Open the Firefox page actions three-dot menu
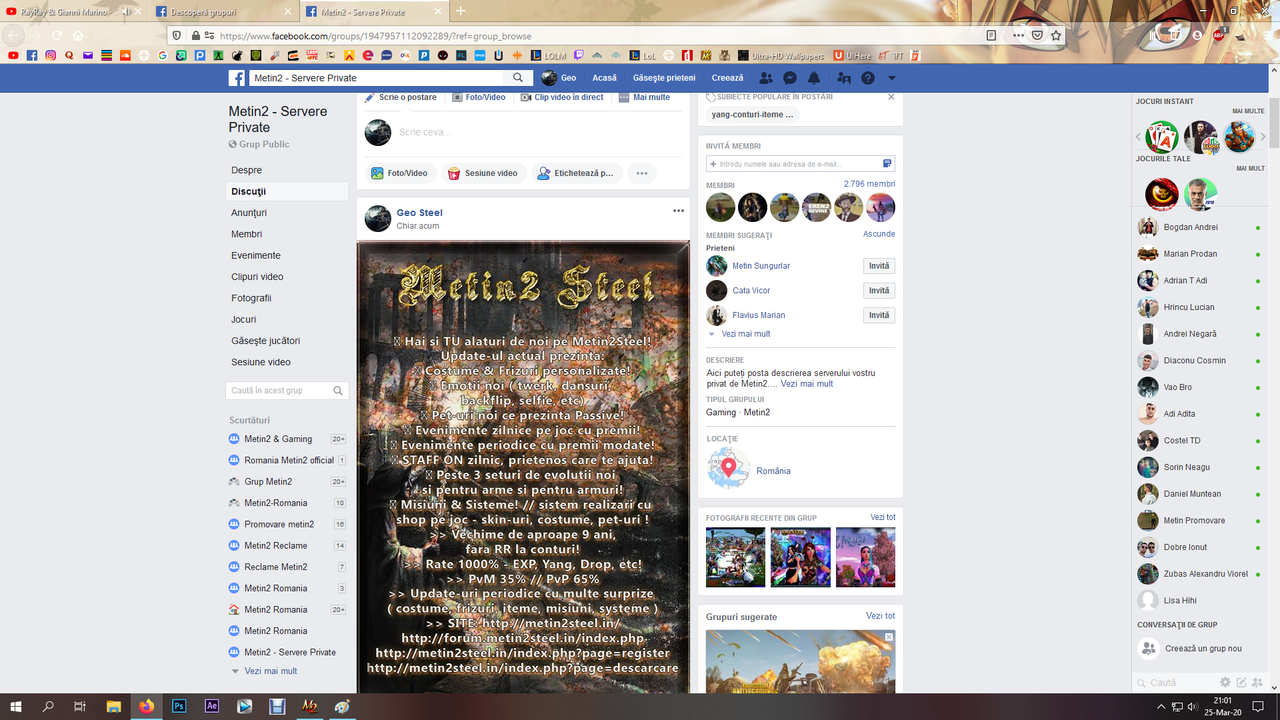Image resolution: width=1280 pixels, height=720 pixels. tap(1018, 35)
